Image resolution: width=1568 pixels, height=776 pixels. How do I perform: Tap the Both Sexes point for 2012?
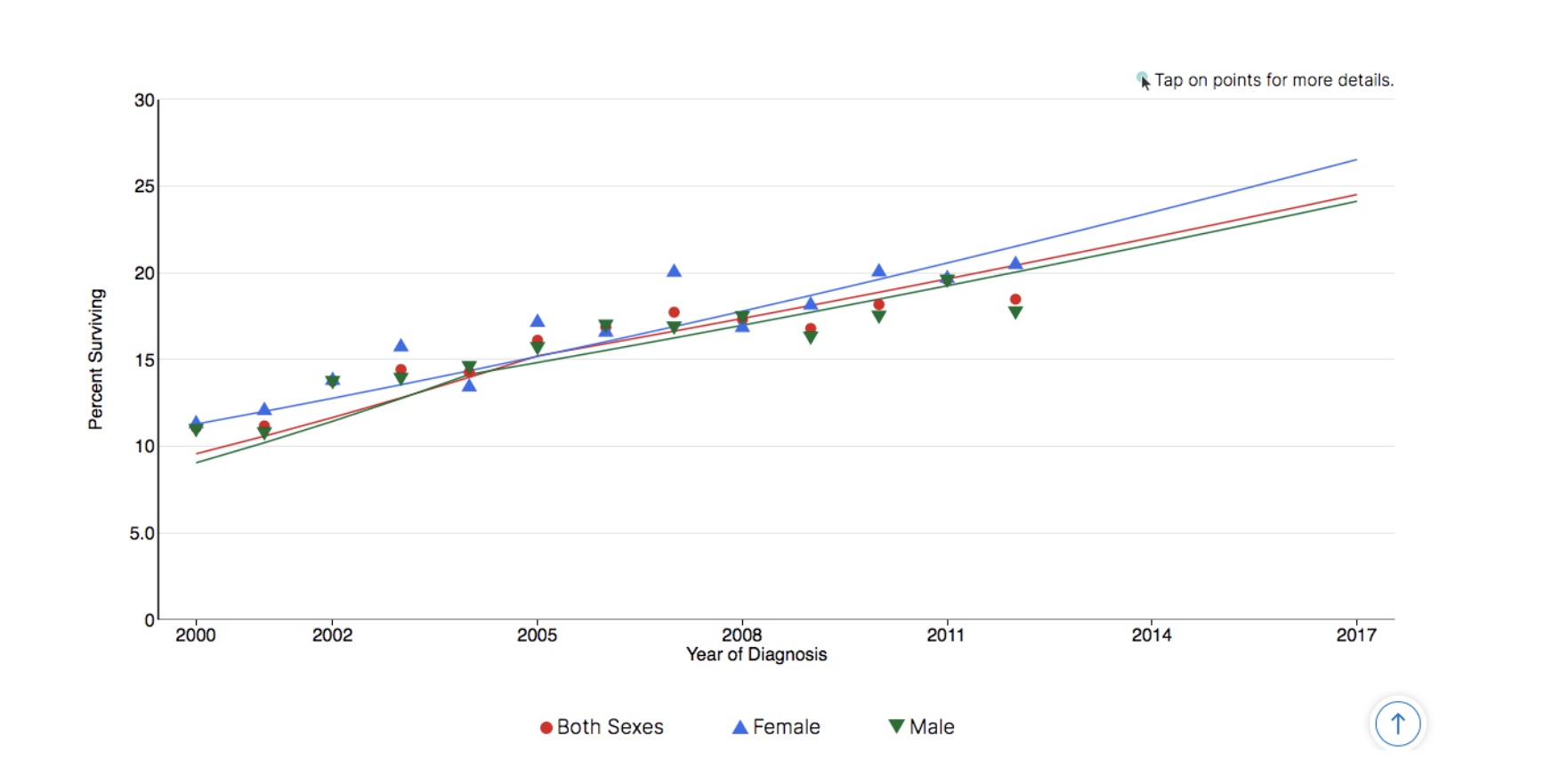[x=1015, y=299]
